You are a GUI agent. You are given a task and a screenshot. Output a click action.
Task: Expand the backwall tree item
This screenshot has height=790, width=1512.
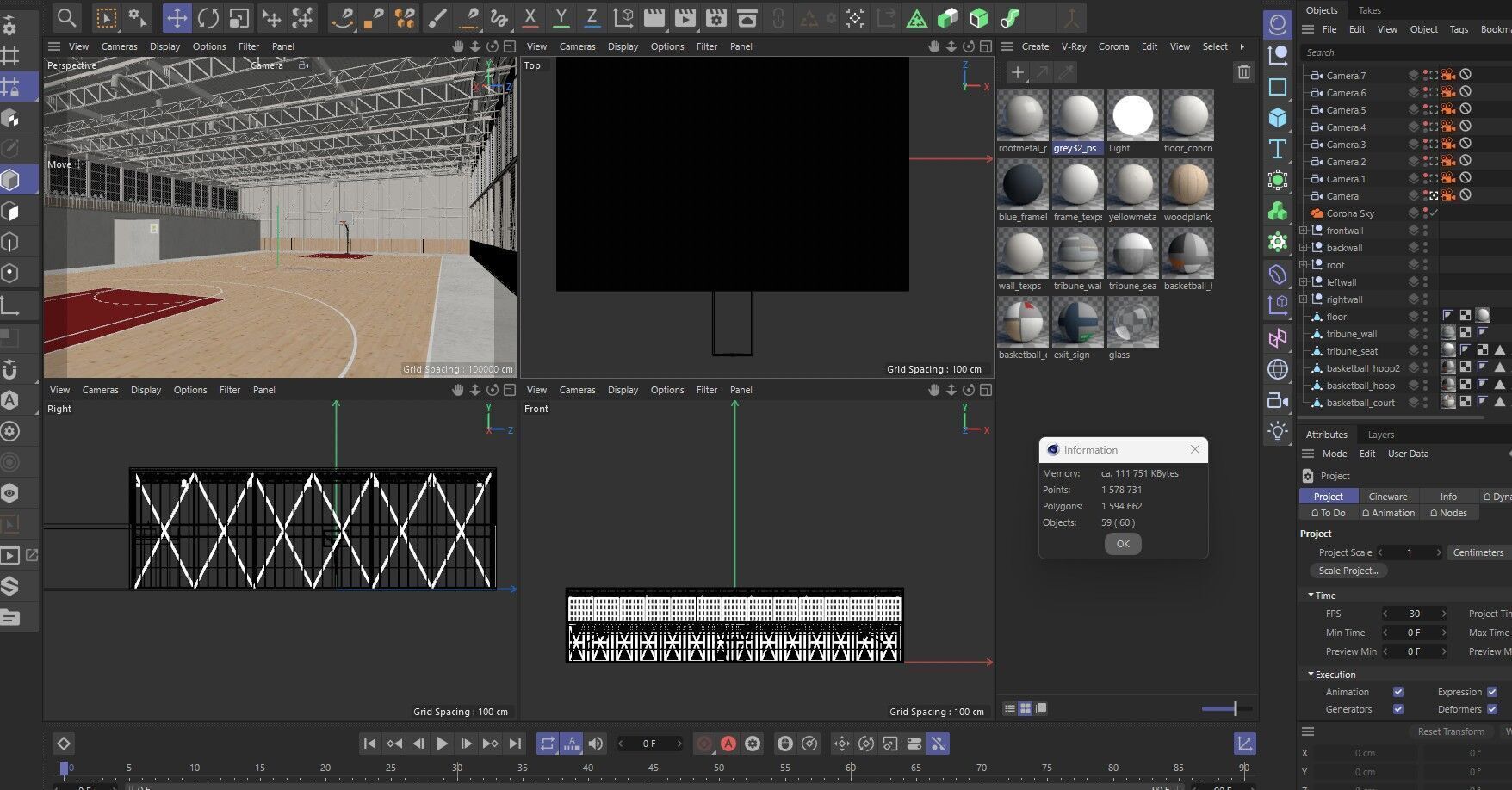[1304, 248]
